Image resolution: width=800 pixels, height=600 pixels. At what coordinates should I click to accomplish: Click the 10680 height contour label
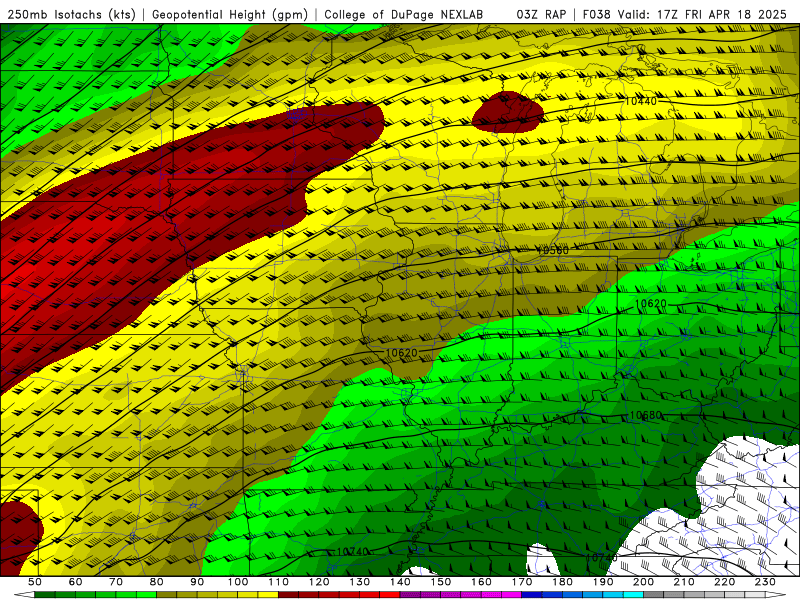(x=645, y=415)
